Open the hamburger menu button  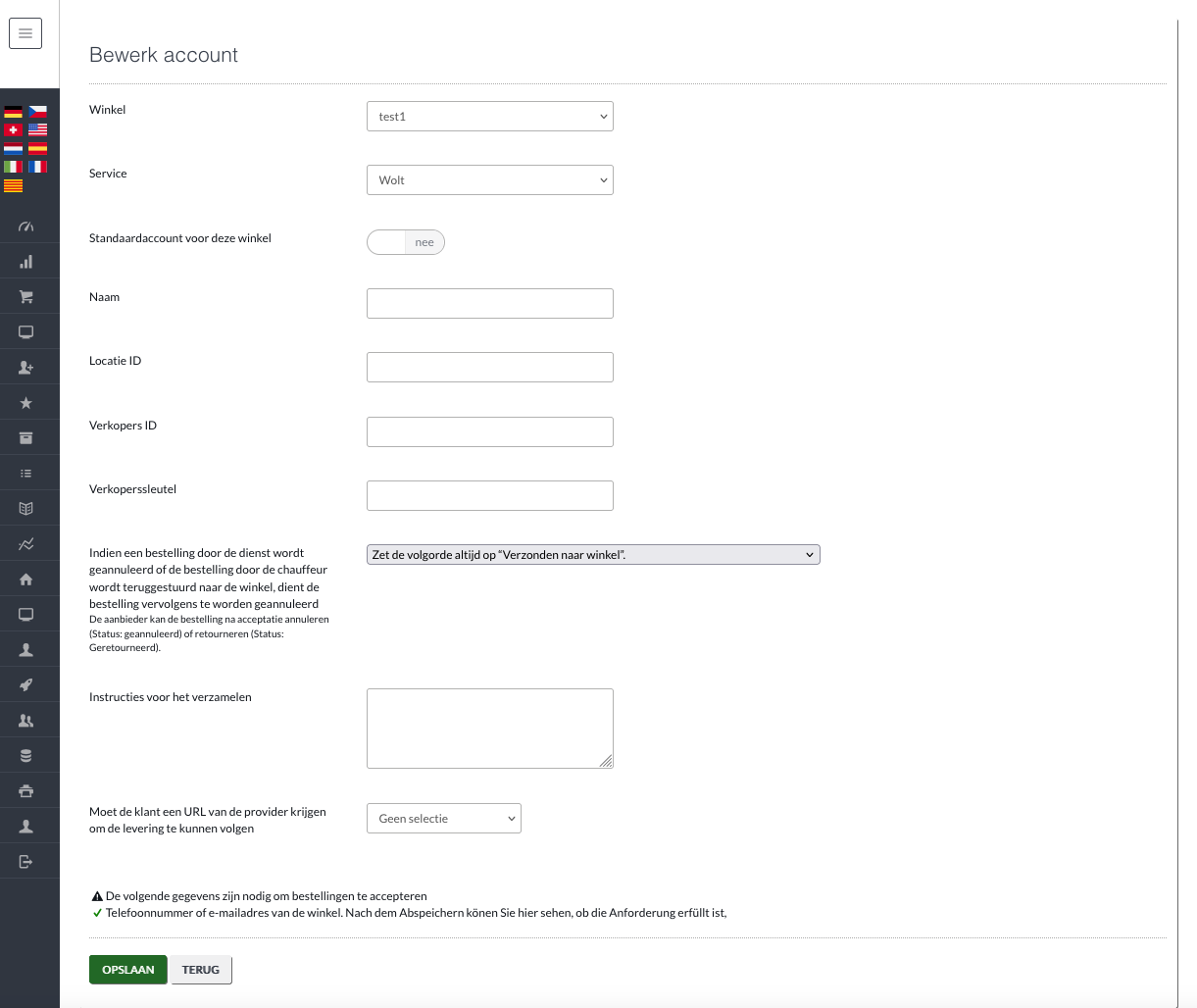pyautogui.click(x=25, y=33)
